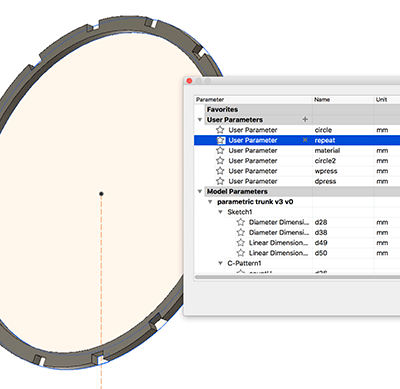Viewport: 400px width, 389px height.
Task: Collapse the Sketch1 tree node
Action: [x=220, y=212]
